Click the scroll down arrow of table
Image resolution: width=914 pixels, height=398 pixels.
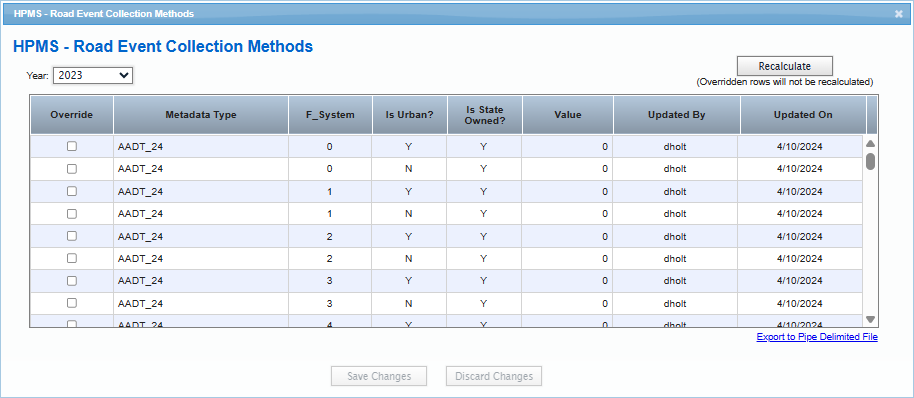tap(870, 319)
